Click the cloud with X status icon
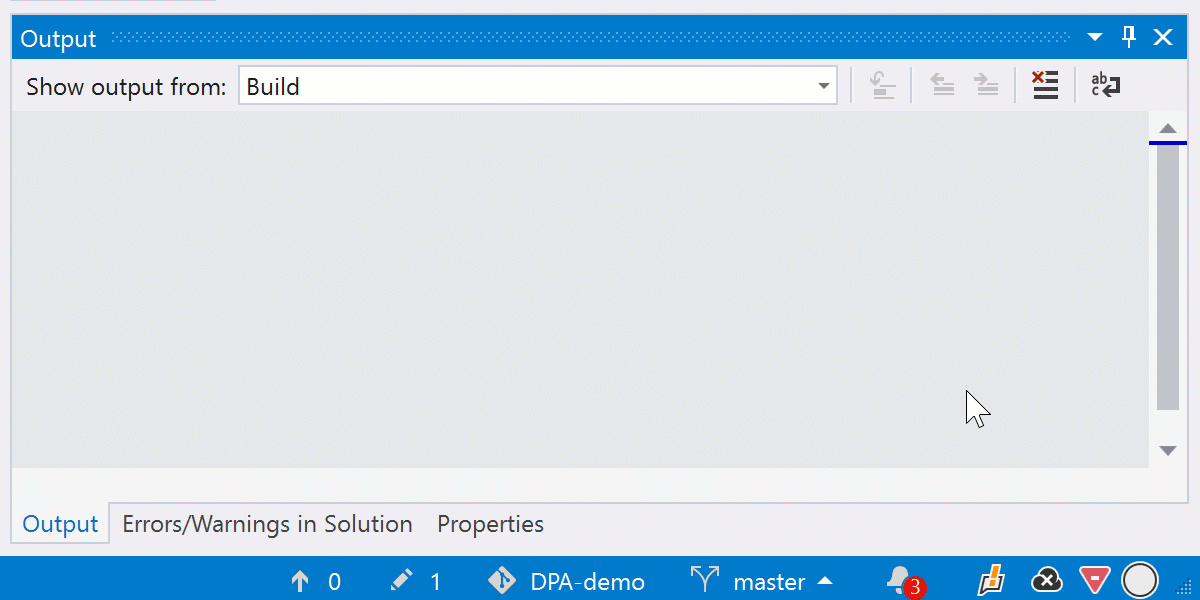 [1046, 580]
